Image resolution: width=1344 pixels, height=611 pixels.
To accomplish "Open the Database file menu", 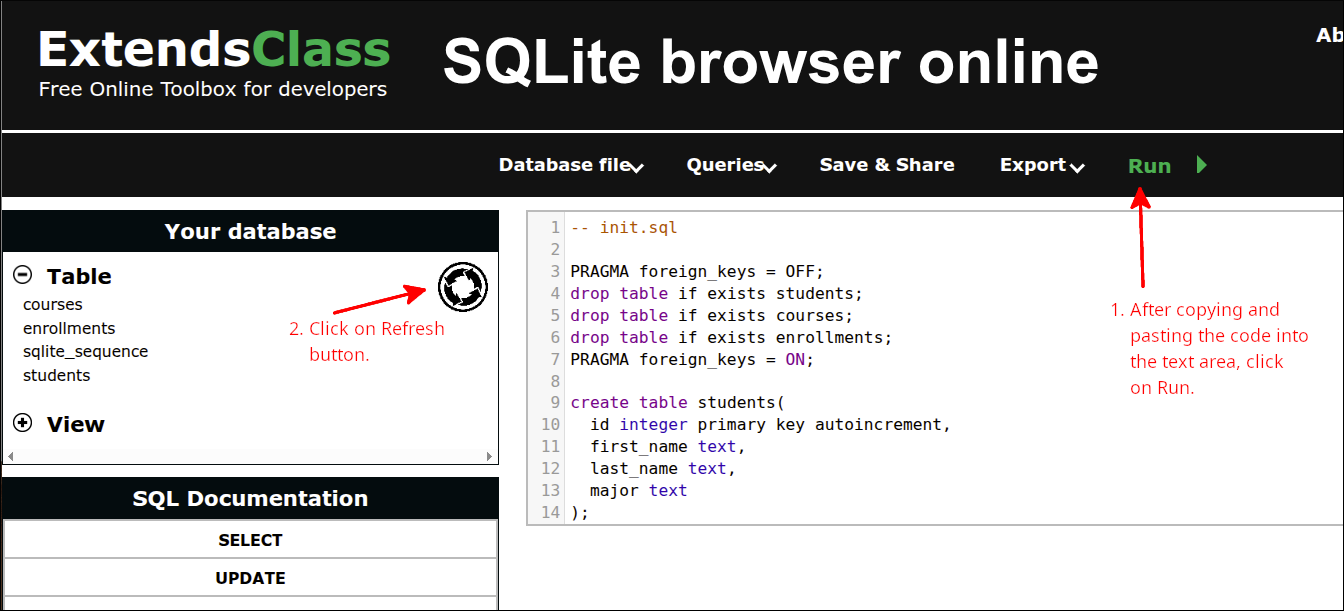I will (563, 165).
